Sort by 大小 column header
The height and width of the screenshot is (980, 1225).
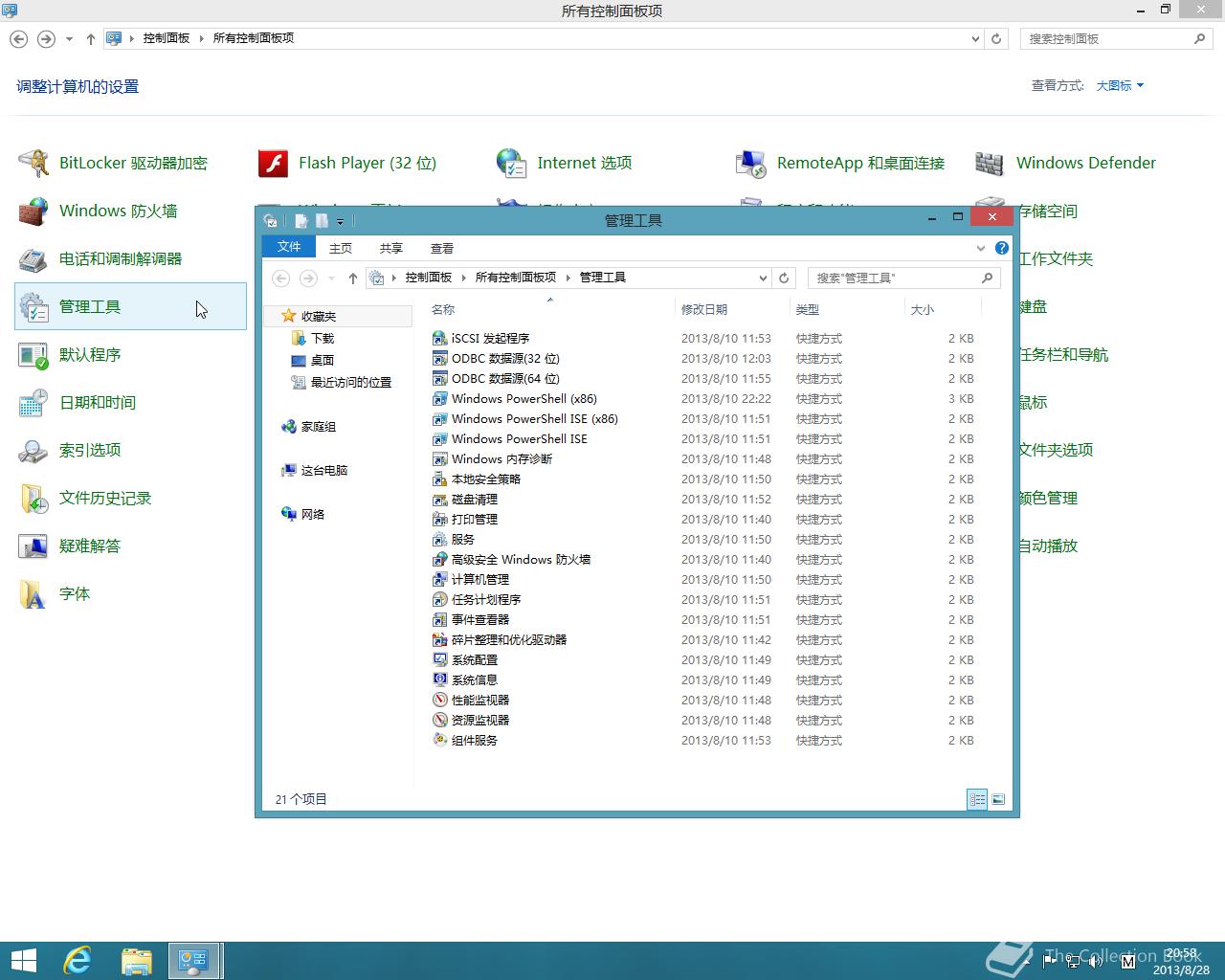(943, 309)
